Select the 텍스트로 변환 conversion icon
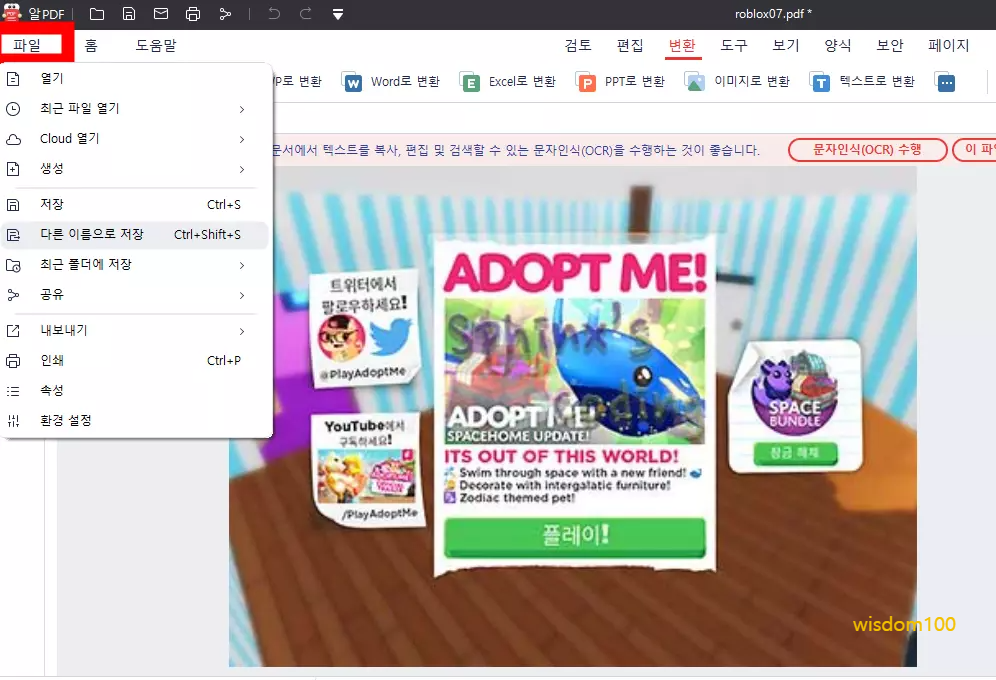The image size is (996, 680). point(821,82)
